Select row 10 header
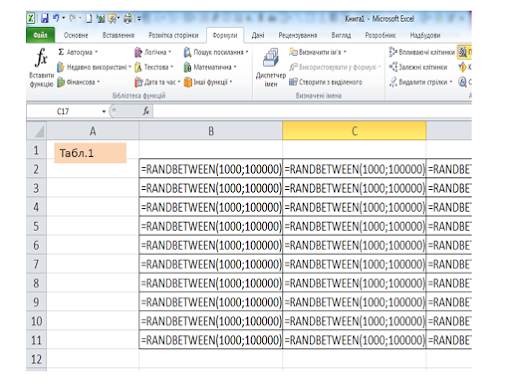Viewport: 510px width, 382px height. pos(36,321)
